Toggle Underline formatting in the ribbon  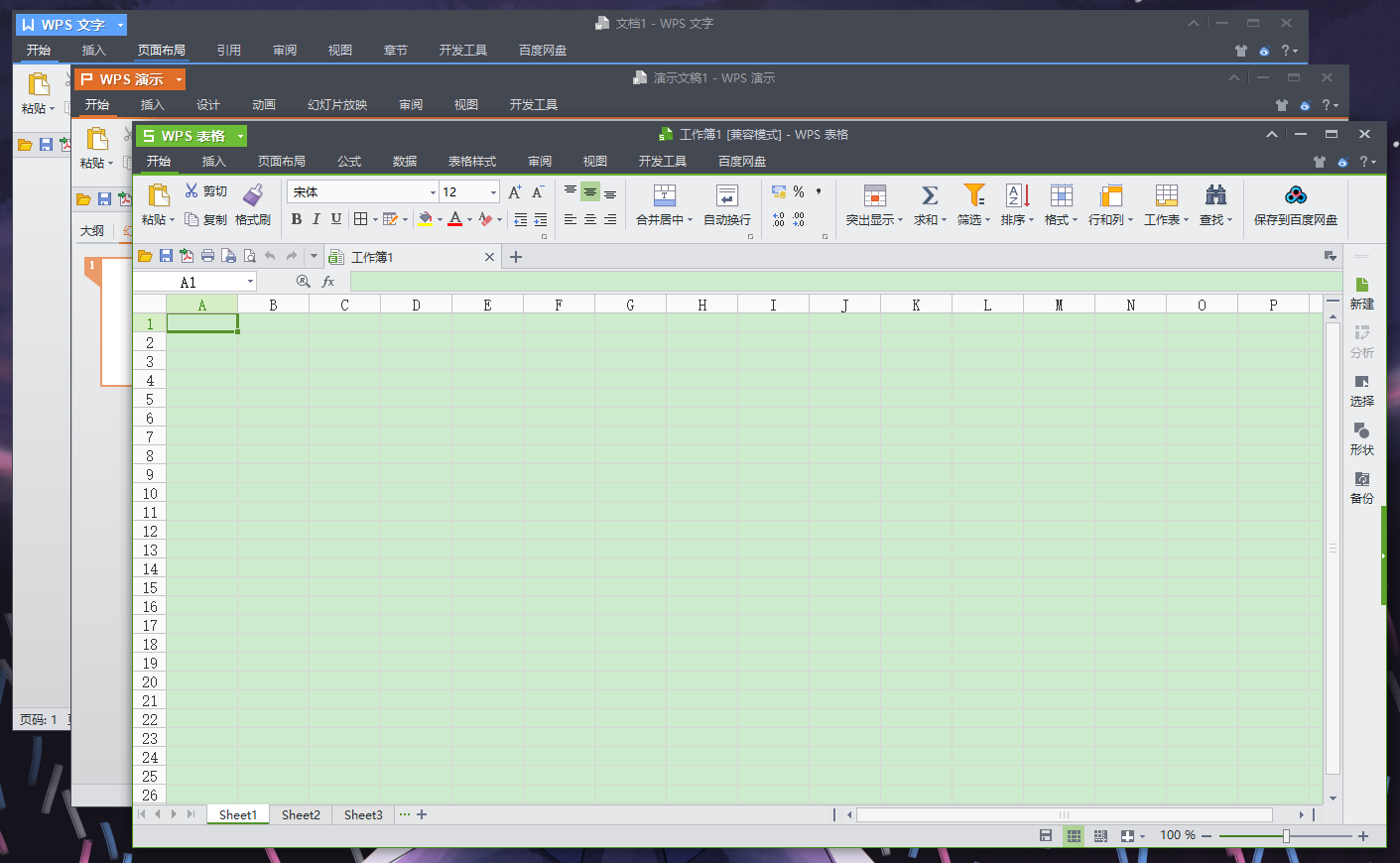336,219
